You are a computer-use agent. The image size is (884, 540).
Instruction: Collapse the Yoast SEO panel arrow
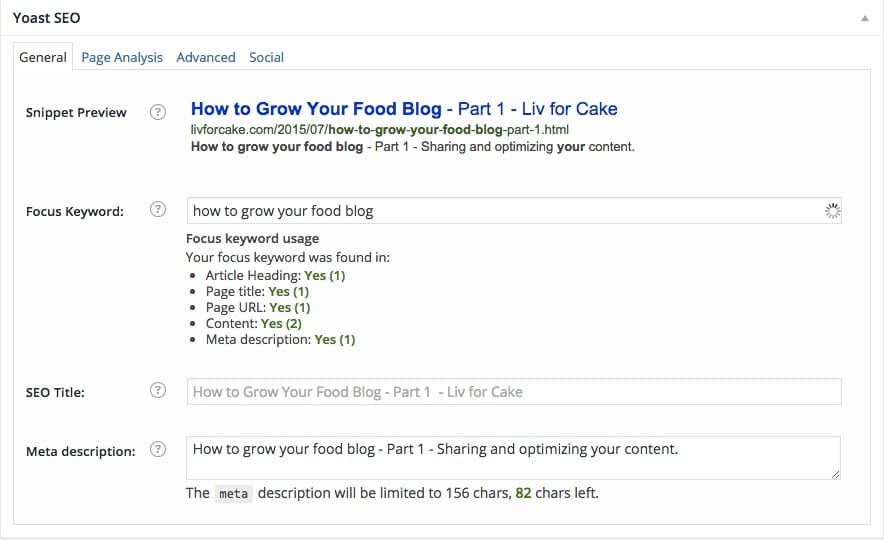(x=863, y=18)
